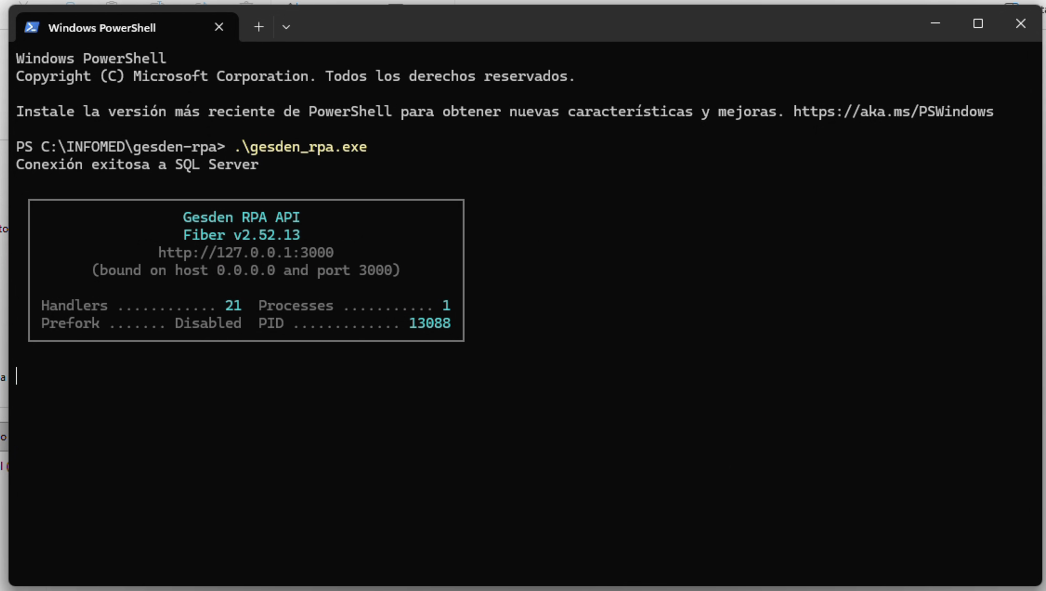
Task: Click the 'PS C:\INFOMED\gesden-rpa>' prompt
Action: pos(121,147)
